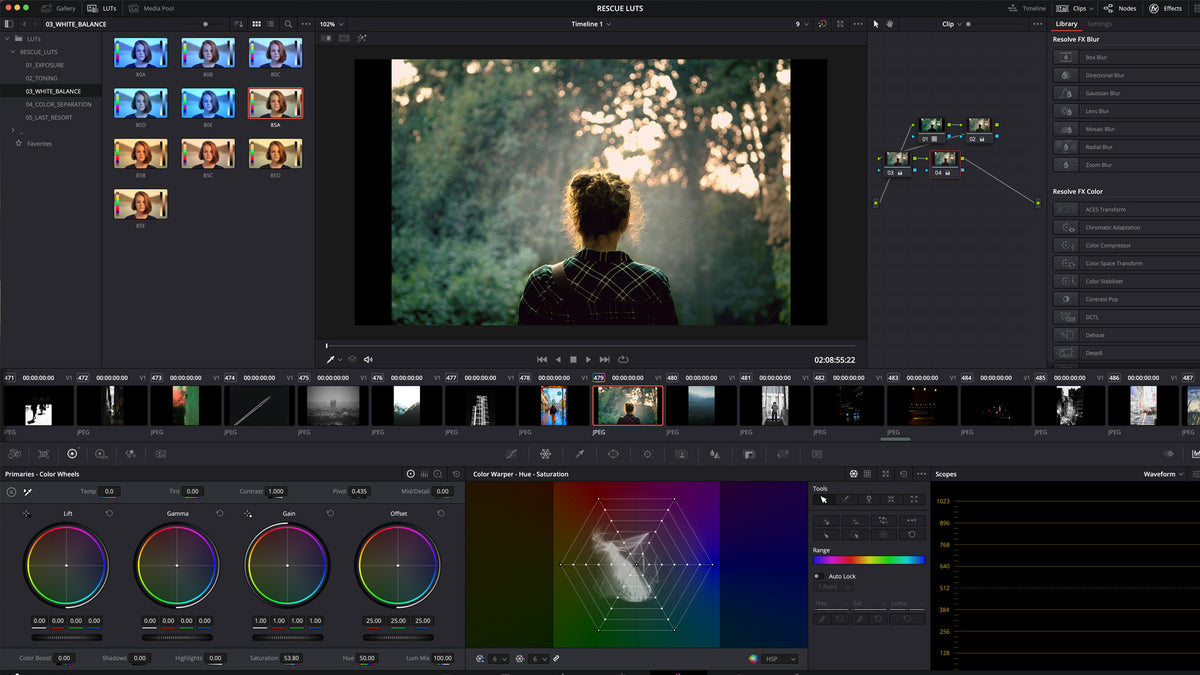Show the Nodes panel

[x=1120, y=8]
